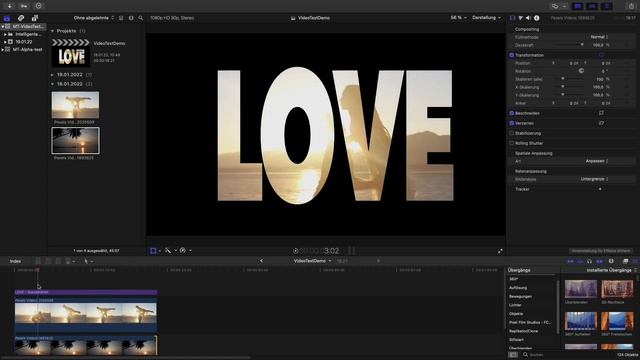Select the Lichter transitions category
The width and height of the screenshot is (640, 360).
(x=515, y=305)
